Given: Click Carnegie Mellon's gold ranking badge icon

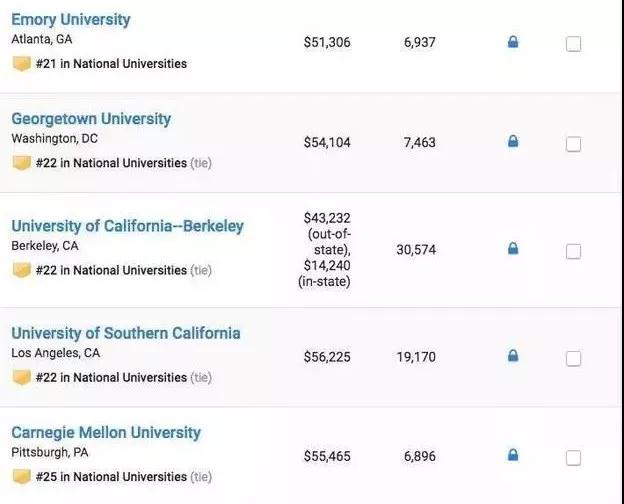Looking at the screenshot, I should tap(21, 476).
